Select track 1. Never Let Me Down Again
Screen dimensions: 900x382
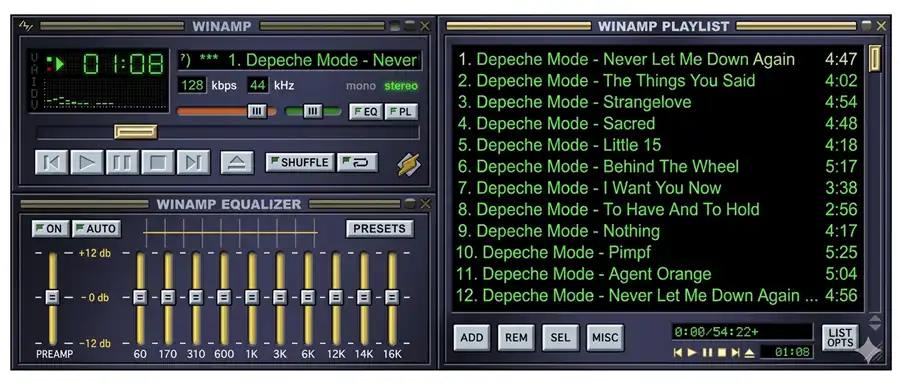click(x=657, y=59)
